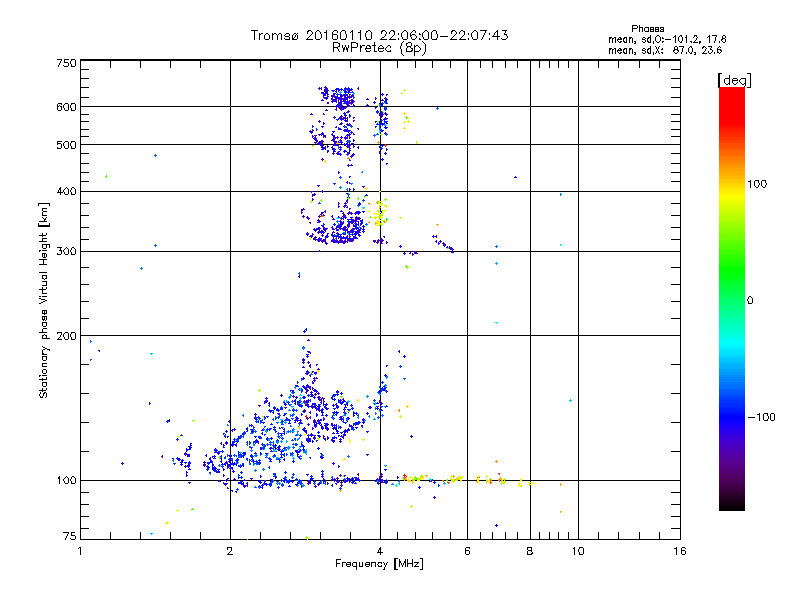Click the "Stationary phase Virtual Height [km]" axis label
800x600 pixels.
coord(44,300)
